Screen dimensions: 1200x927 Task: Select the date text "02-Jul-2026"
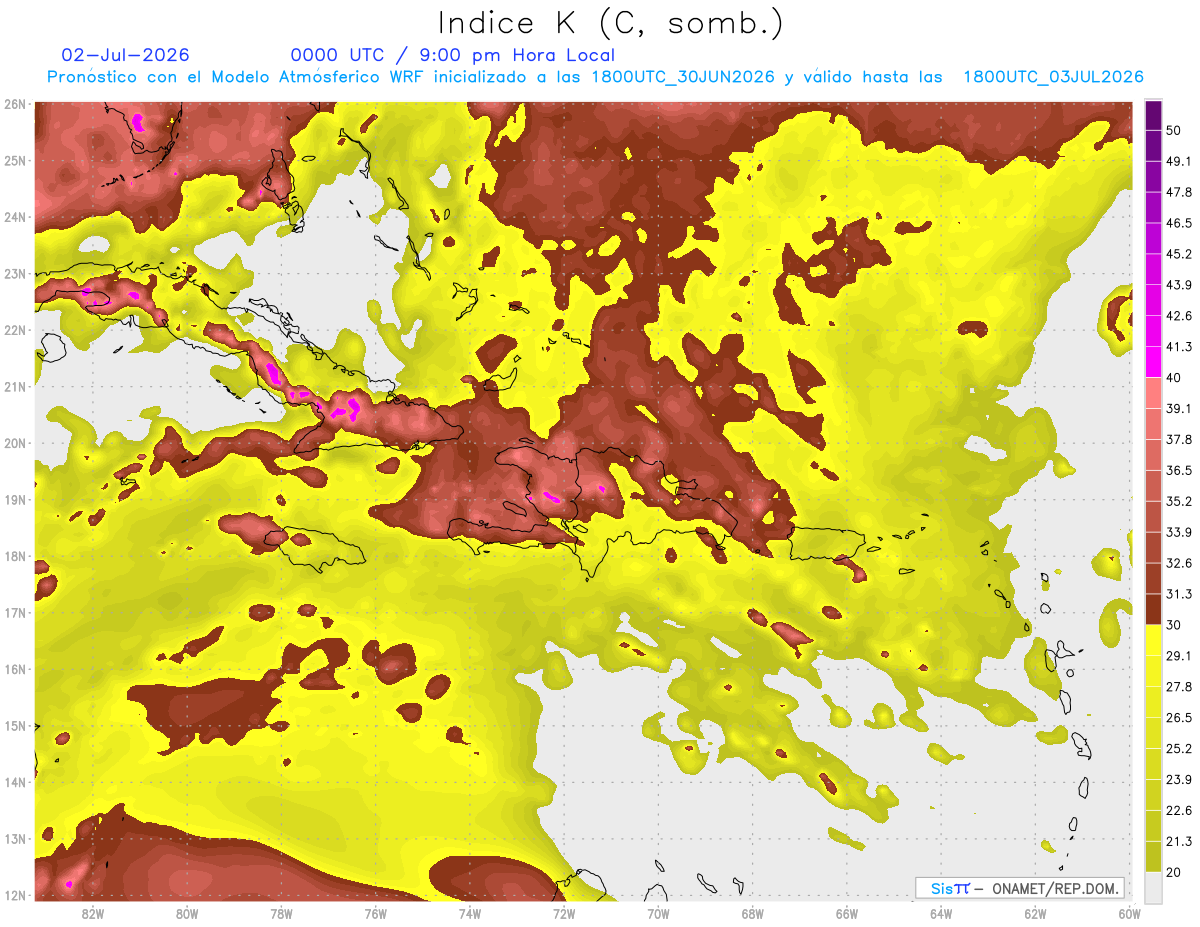coord(125,55)
